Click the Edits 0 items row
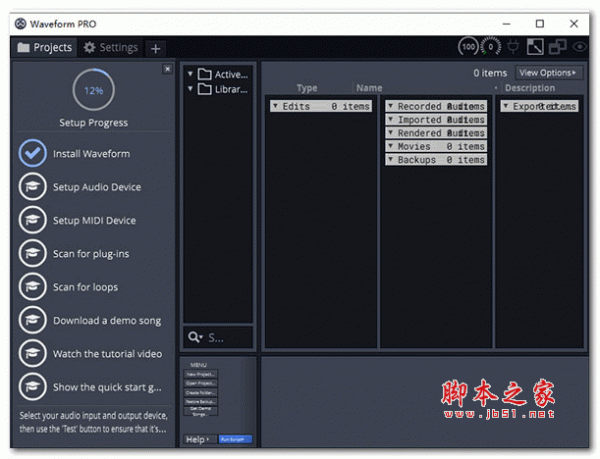 click(x=321, y=106)
